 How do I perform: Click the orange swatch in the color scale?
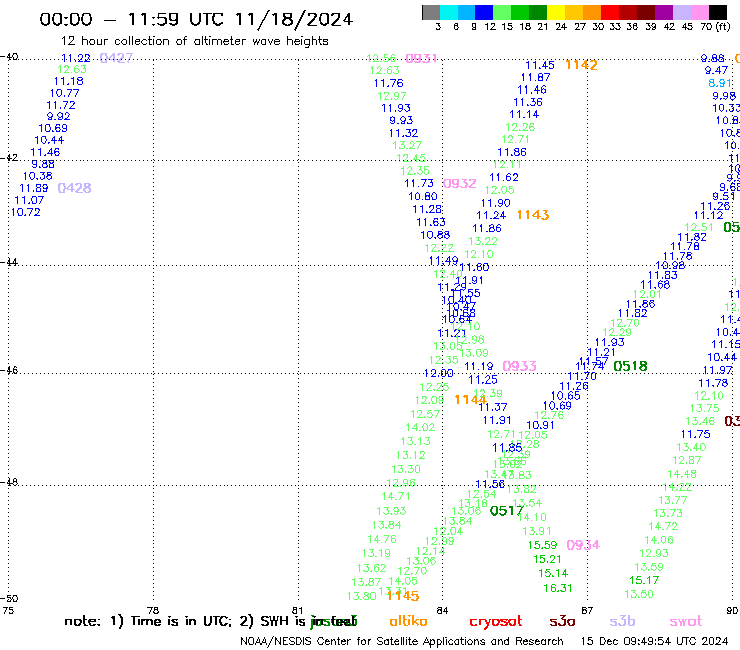(x=592, y=12)
